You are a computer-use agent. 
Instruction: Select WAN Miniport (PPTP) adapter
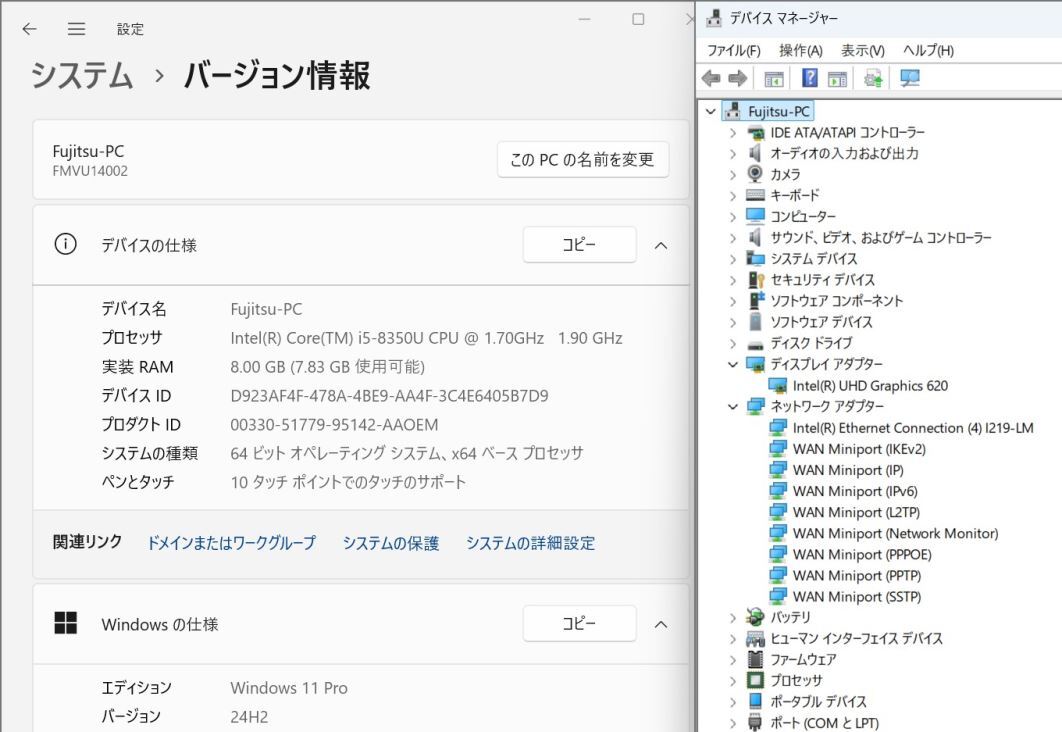(x=857, y=575)
